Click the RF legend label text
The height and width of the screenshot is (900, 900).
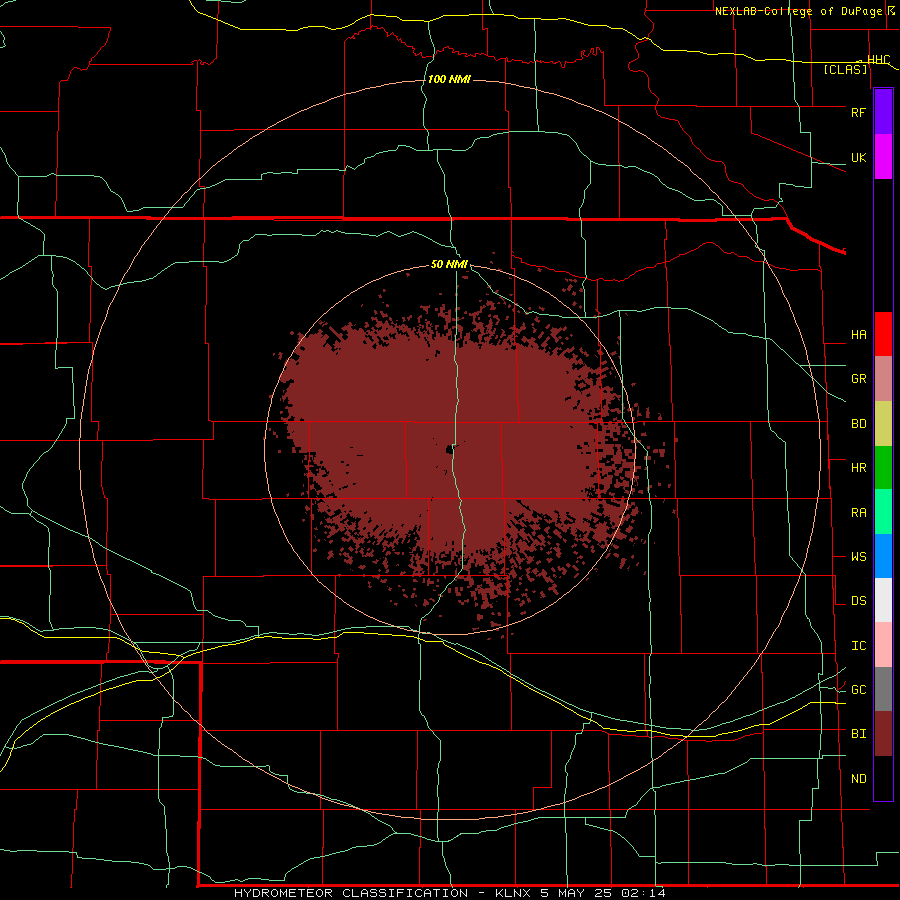point(858,112)
